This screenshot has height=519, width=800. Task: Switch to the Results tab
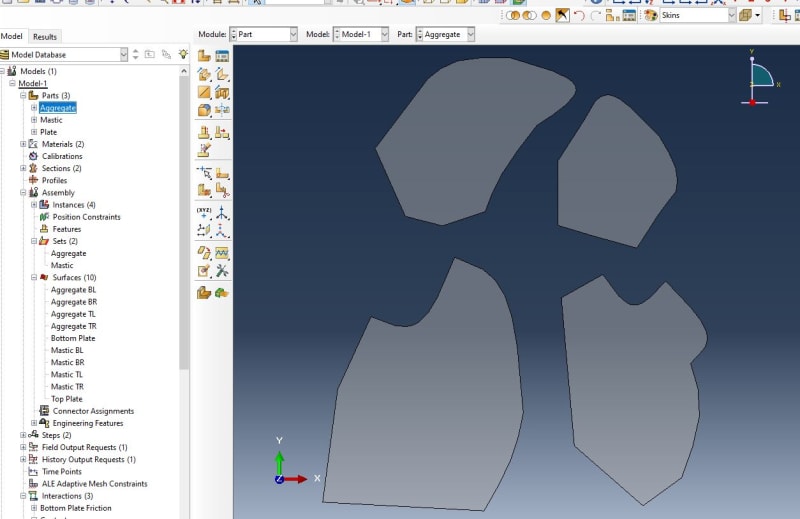point(45,37)
